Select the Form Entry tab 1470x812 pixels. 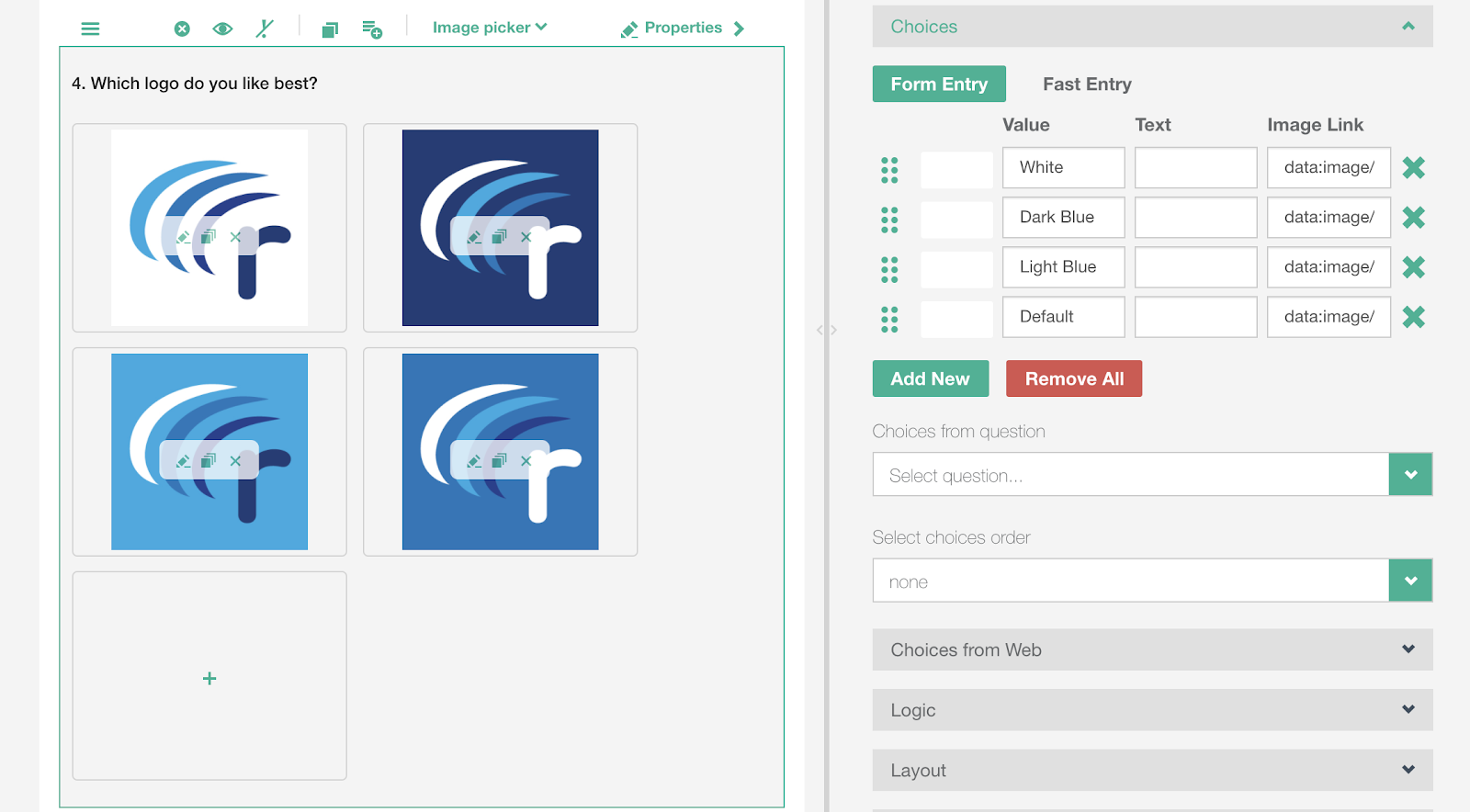938,85
